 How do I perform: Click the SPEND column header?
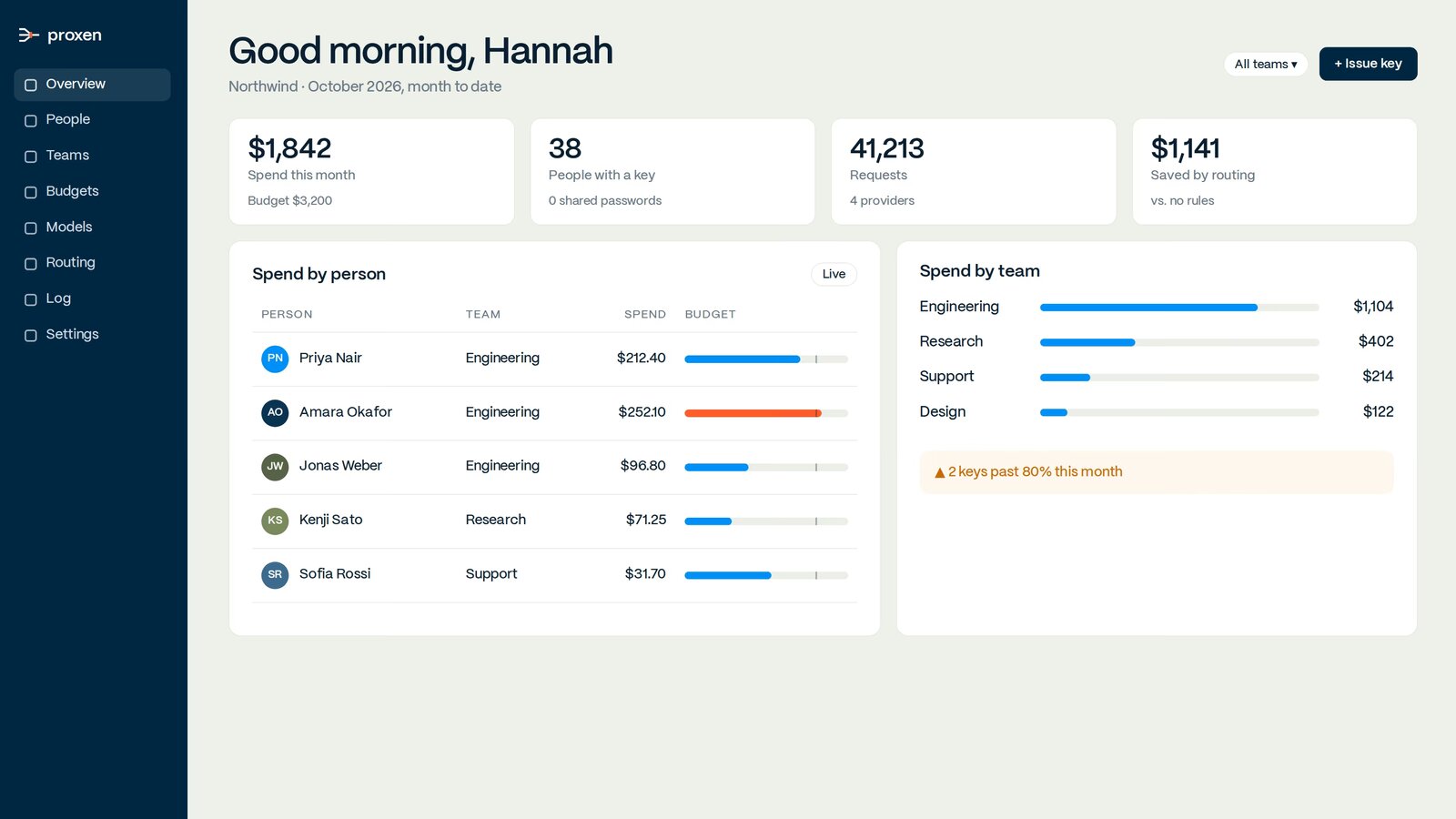(645, 314)
